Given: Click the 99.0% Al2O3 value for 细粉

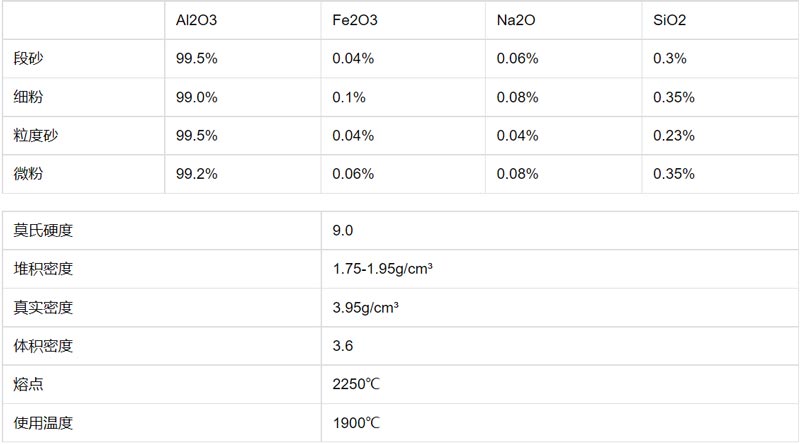Looking at the screenshot, I should [x=196, y=97].
